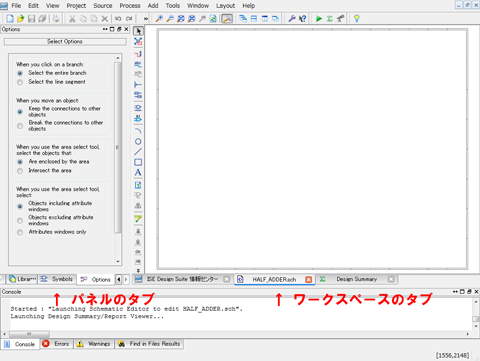Switch to the Symbols panel tab
The image size is (480, 361).
coord(57,279)
